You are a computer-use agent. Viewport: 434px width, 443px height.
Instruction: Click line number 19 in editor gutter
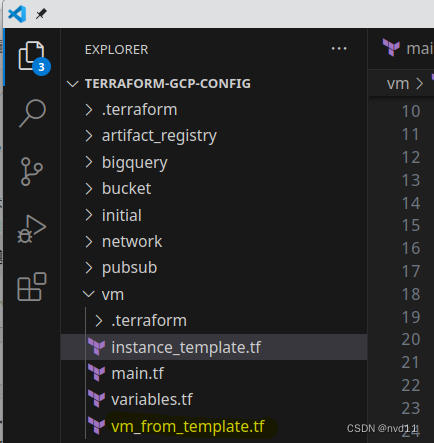point(411,317)
